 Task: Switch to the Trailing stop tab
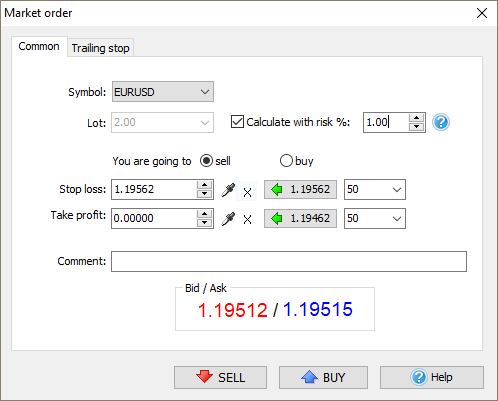pyautogui.click(x=100, y=48)
